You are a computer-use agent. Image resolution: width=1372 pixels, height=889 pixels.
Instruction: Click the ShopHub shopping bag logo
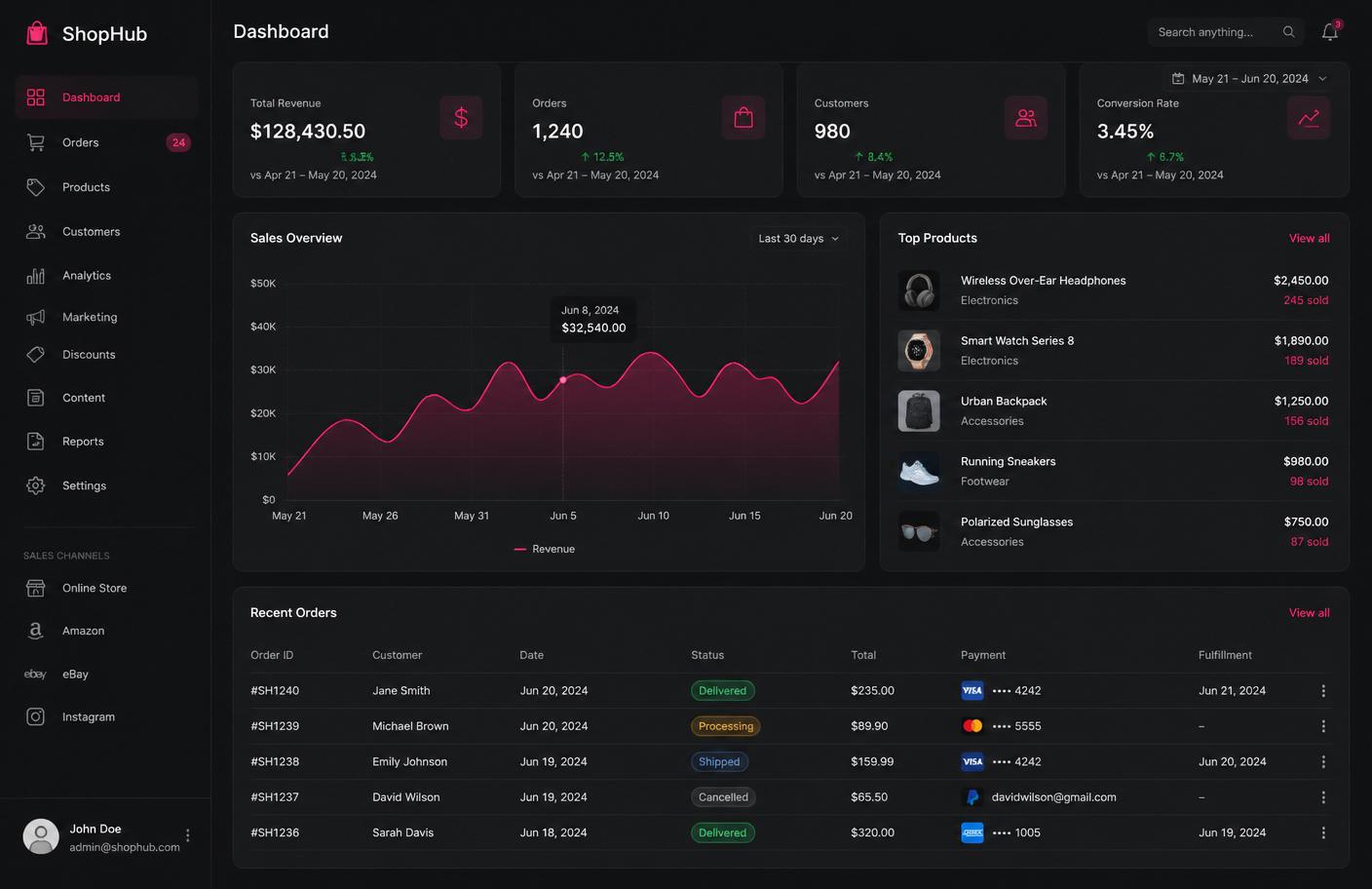[x=37, y=33]
